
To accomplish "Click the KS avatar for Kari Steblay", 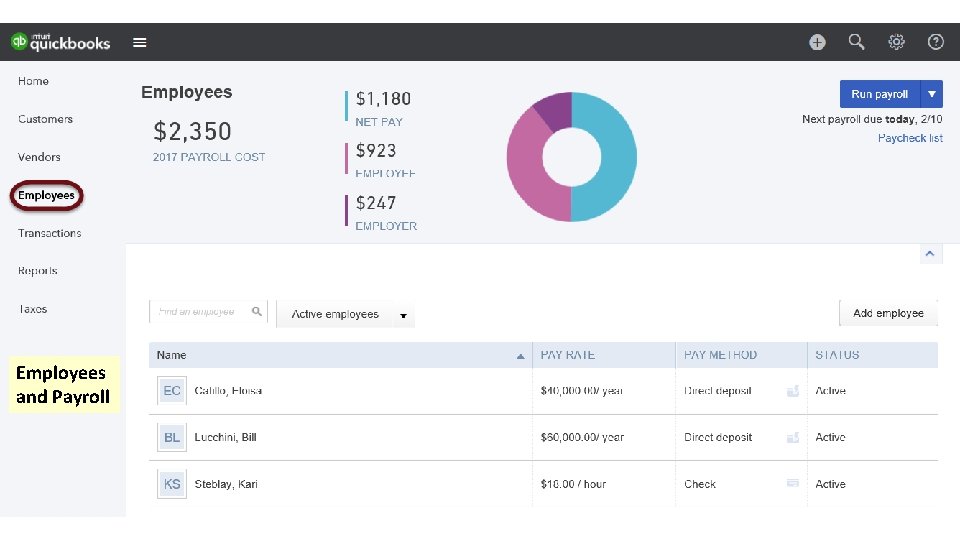I will [x=172, y=484].
